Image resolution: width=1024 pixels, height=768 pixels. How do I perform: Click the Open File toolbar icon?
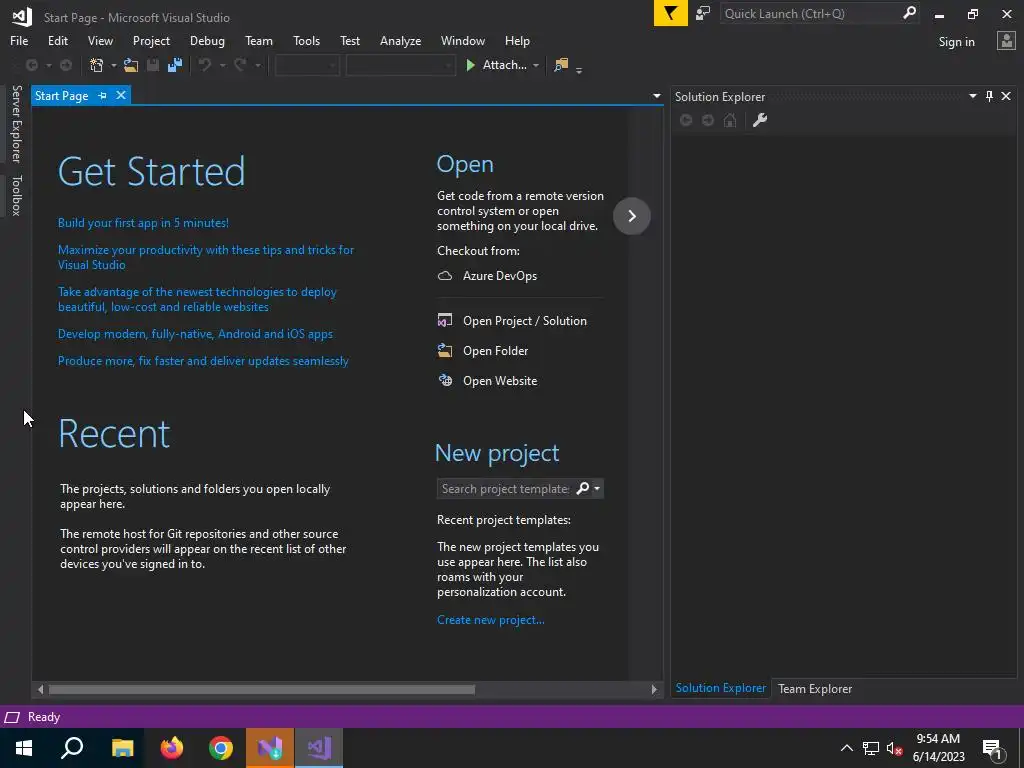131,65
